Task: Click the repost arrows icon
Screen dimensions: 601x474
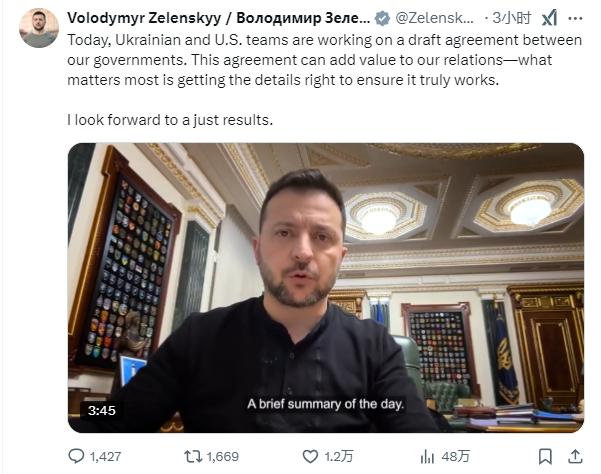Action: [x=193, y=456]
